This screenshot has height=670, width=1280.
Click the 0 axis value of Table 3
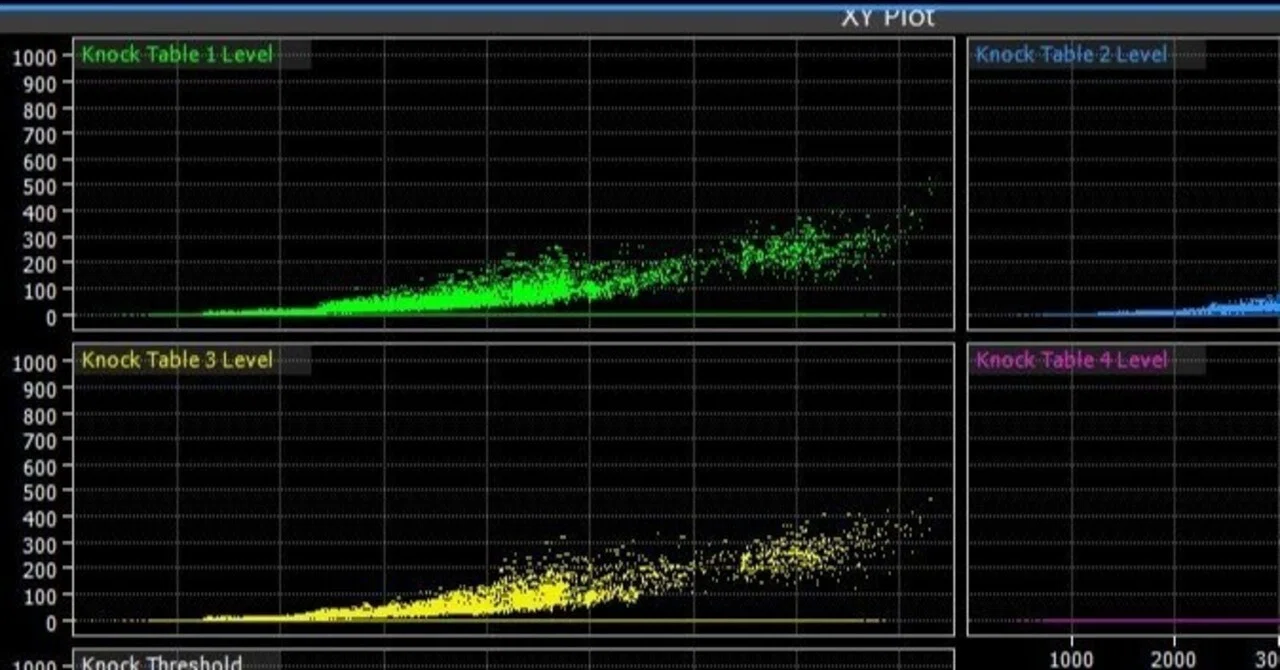click(x=54, y=622)
